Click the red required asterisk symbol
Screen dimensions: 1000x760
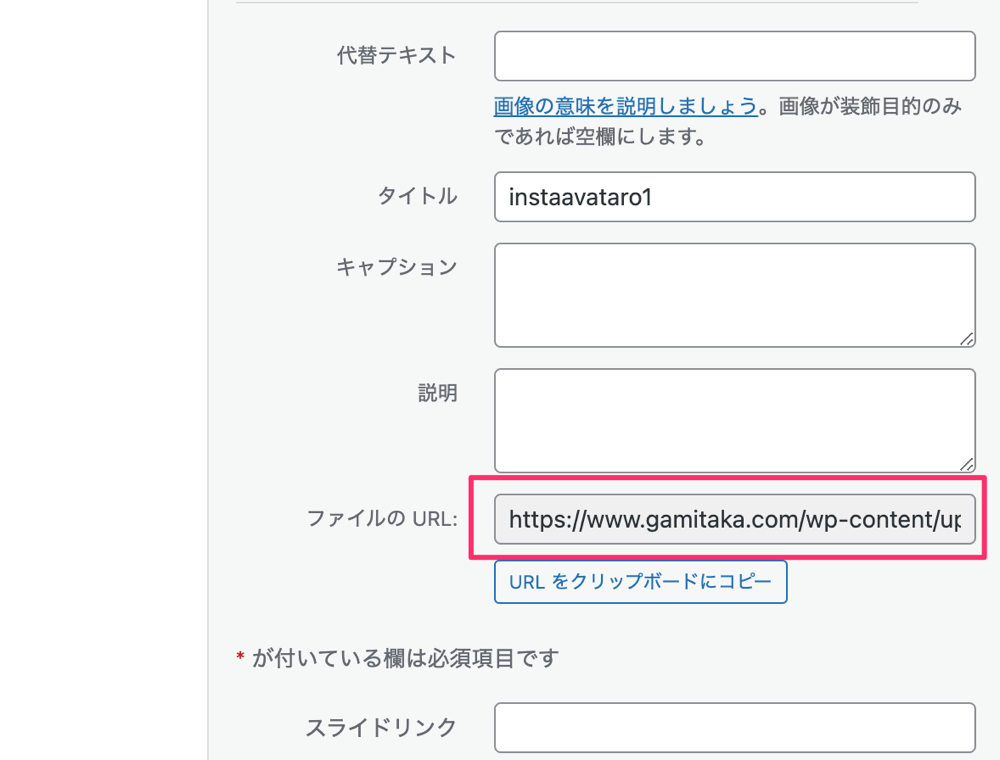point(240,657)
